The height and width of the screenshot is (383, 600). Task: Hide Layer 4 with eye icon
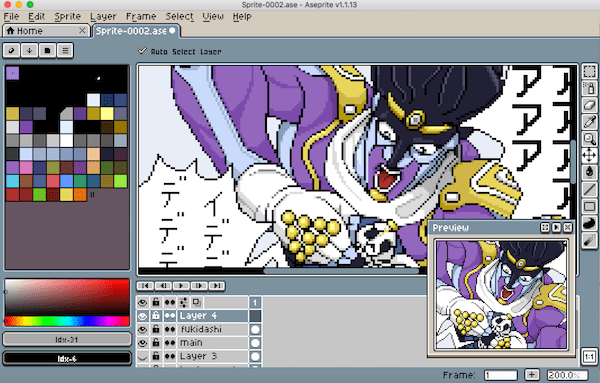tap(142, 316)
